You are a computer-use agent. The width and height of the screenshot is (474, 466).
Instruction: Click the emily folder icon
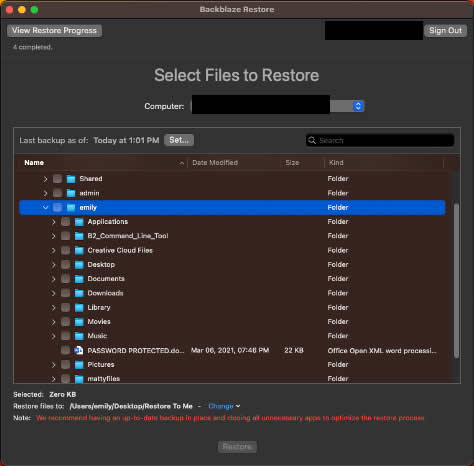[x=71, y=208]
